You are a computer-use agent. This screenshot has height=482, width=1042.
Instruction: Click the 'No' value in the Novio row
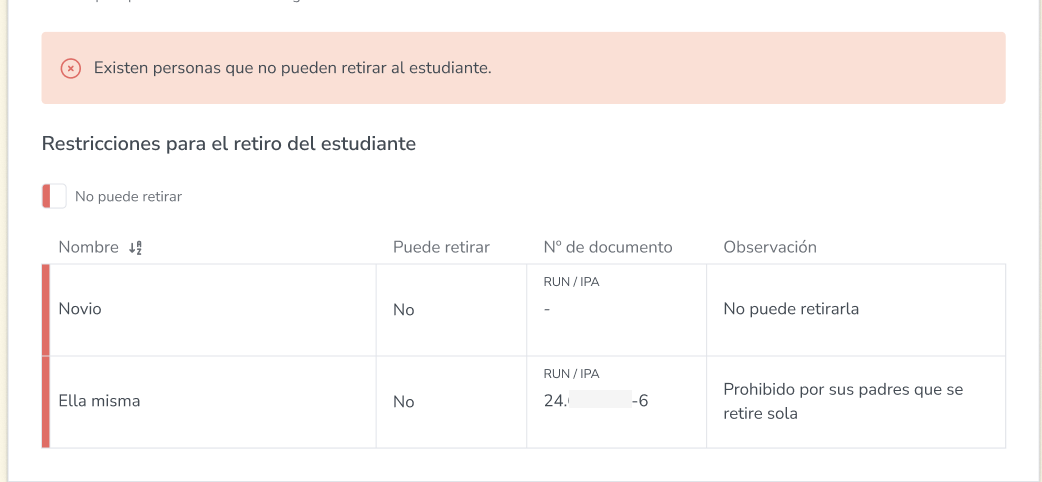point(403,310)
